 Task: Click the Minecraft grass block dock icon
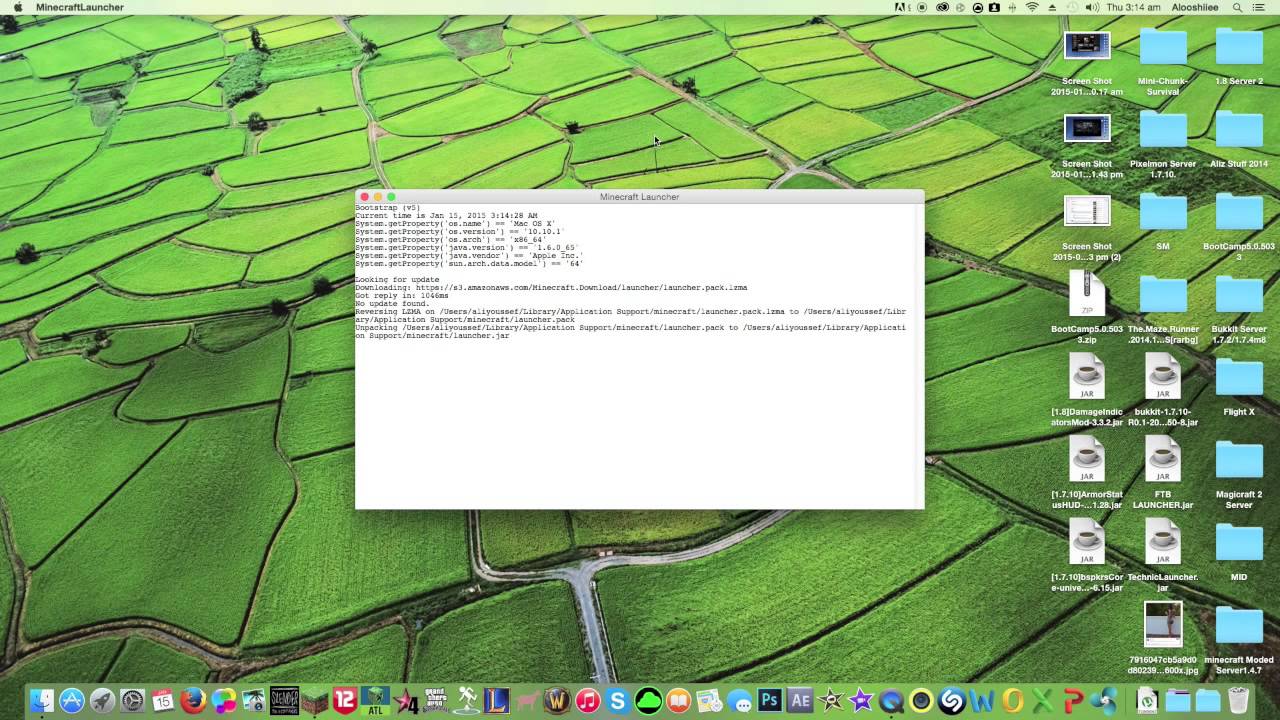coord(315,701)
